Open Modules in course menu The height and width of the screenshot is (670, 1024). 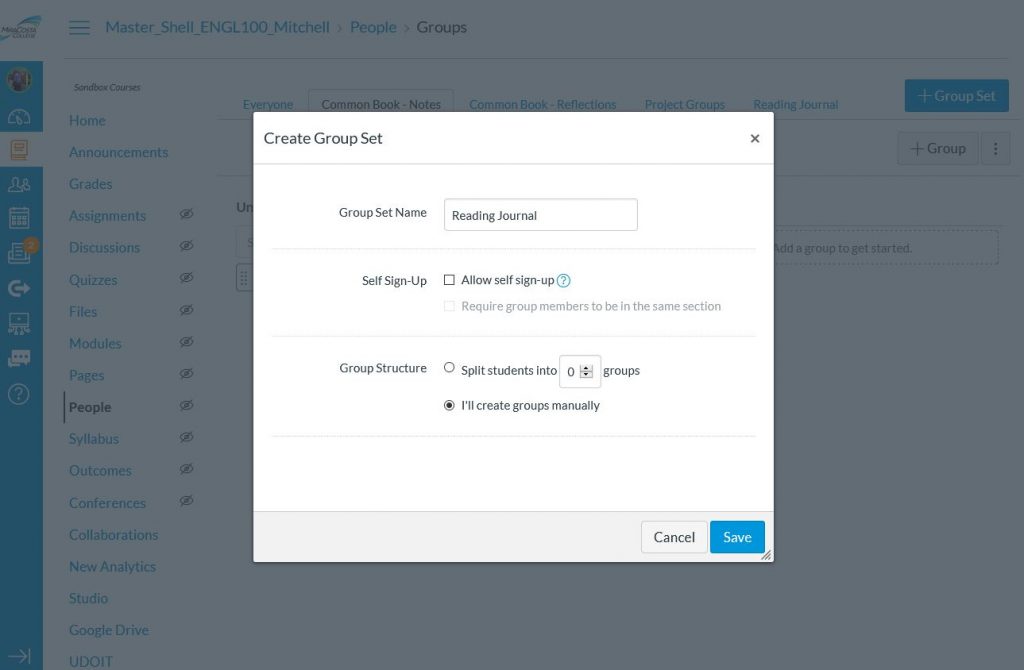[95, 343]
